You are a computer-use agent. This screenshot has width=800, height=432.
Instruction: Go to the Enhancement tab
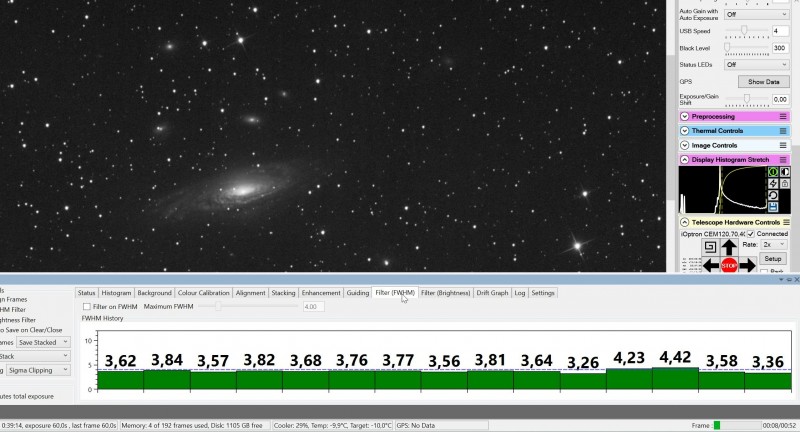click(321, 293)
